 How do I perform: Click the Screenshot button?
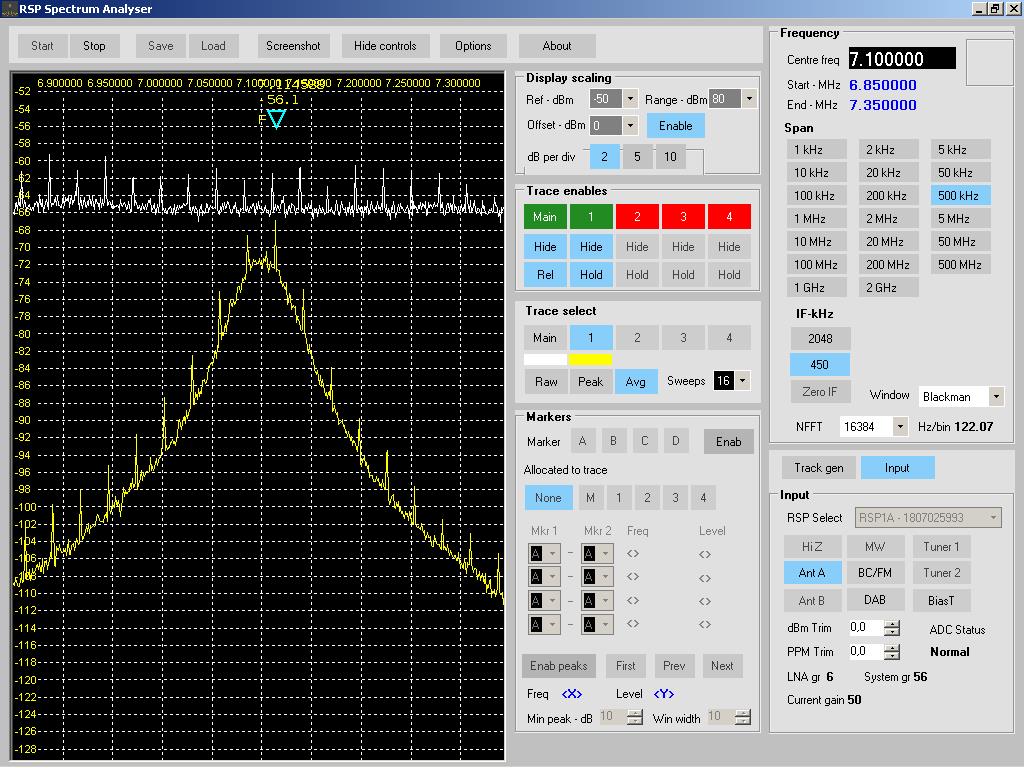point(293,46)
